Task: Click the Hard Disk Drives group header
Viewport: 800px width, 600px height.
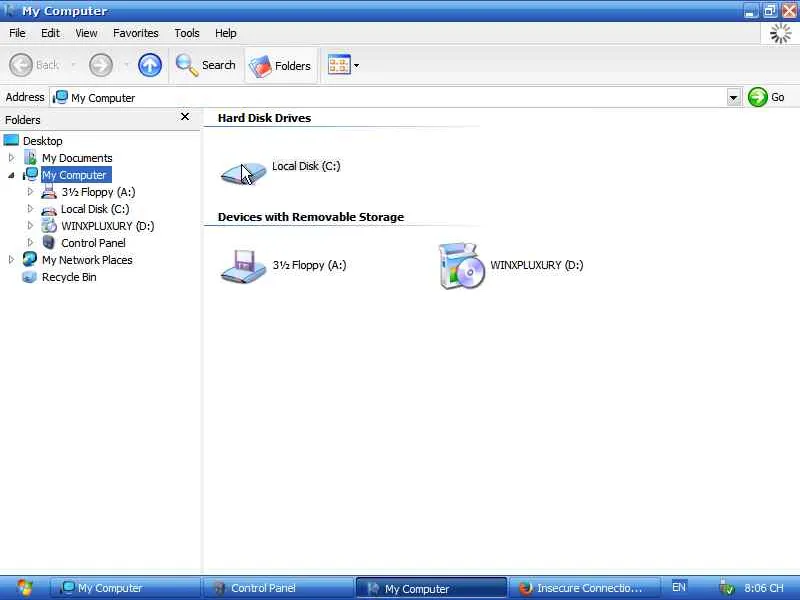Action: (264, 118)
